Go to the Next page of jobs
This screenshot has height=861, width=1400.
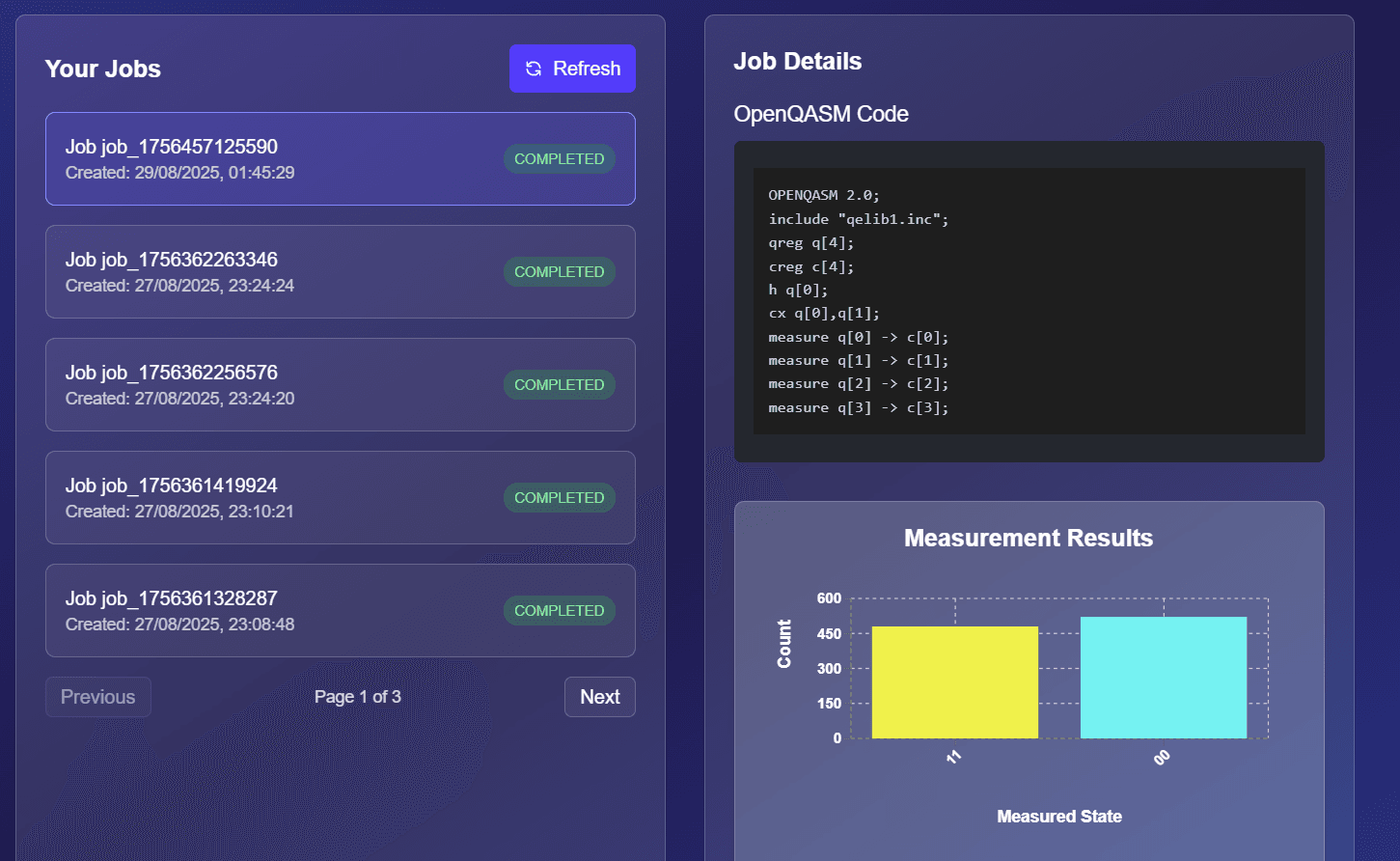(x=600, y=697)
